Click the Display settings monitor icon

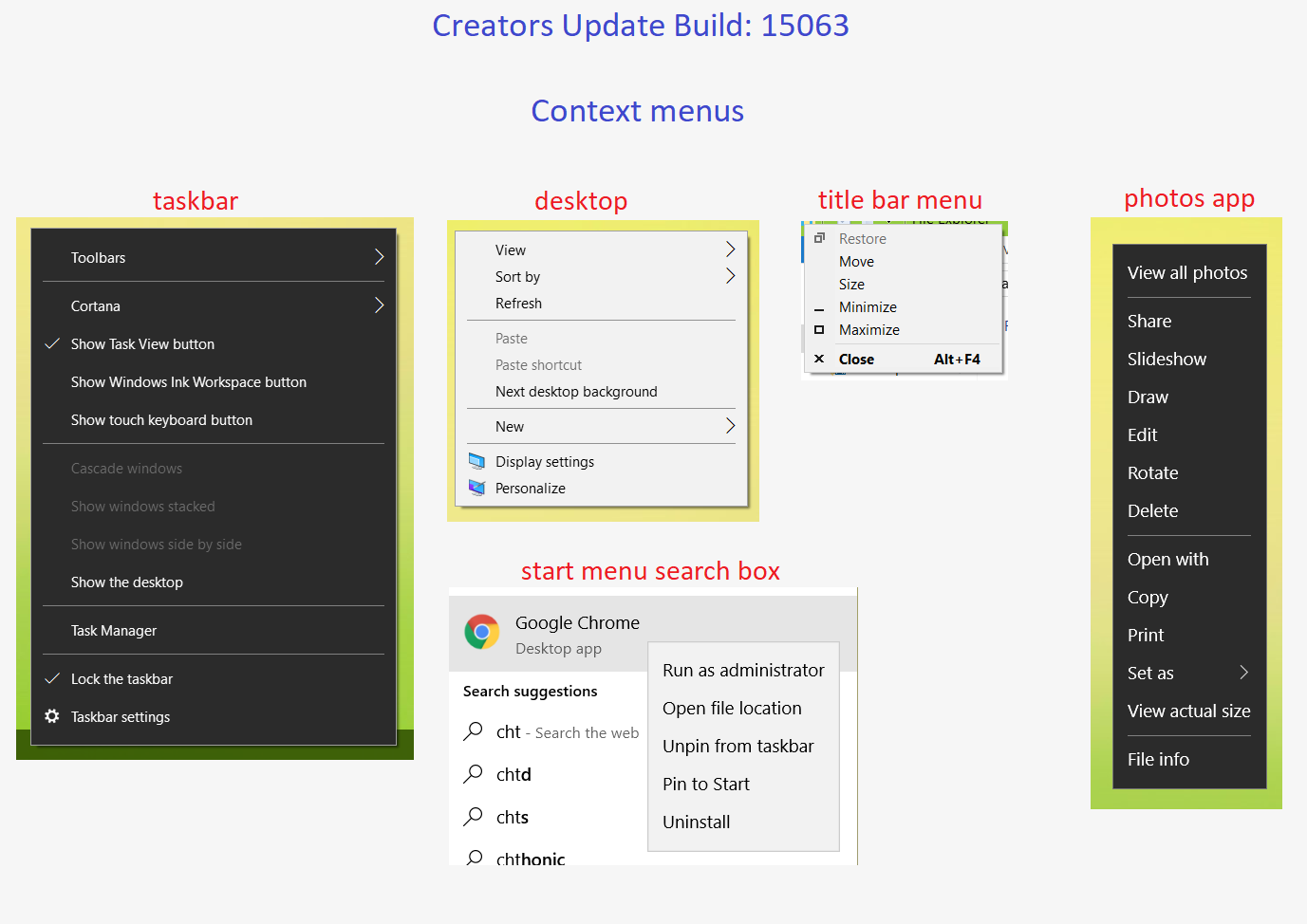[476, 462]
